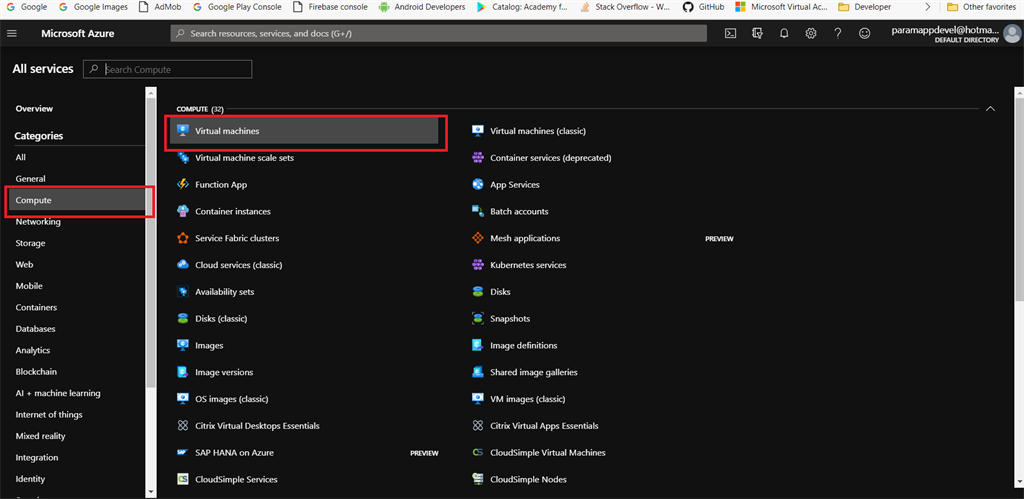
Task: Click the Batch accounts icon
Action: click(477, 211)
